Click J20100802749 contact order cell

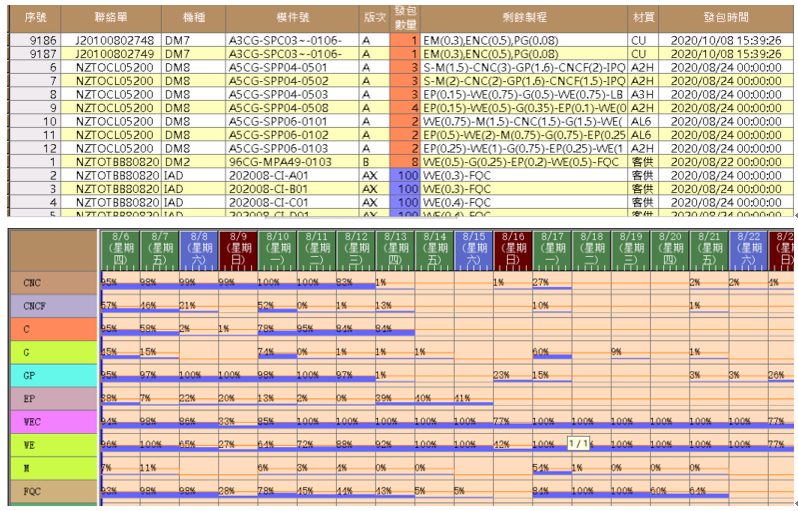point(111,54)
